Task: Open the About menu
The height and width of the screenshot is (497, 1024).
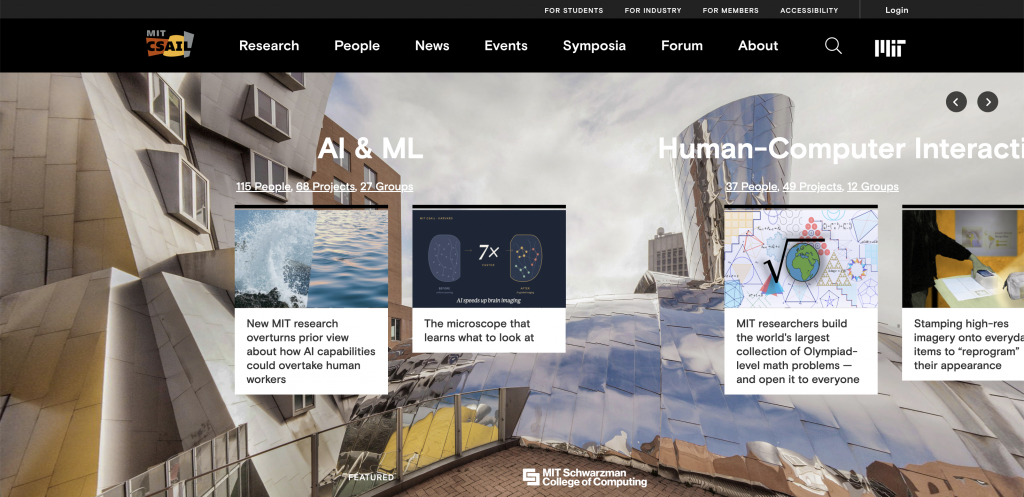Action: [x=758, y=46]
